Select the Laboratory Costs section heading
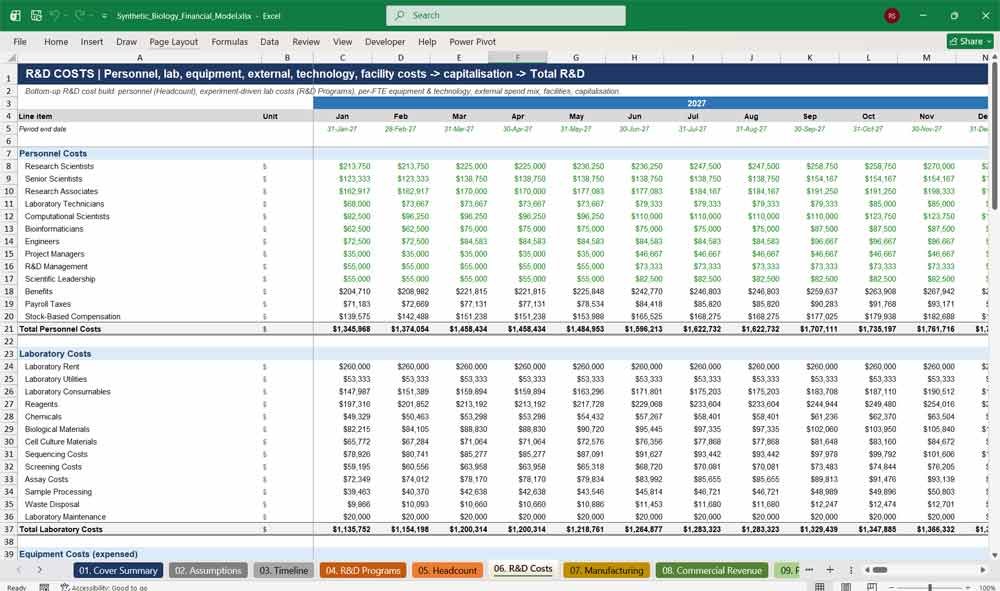The image size is (1000, 591). pos(55,354)
